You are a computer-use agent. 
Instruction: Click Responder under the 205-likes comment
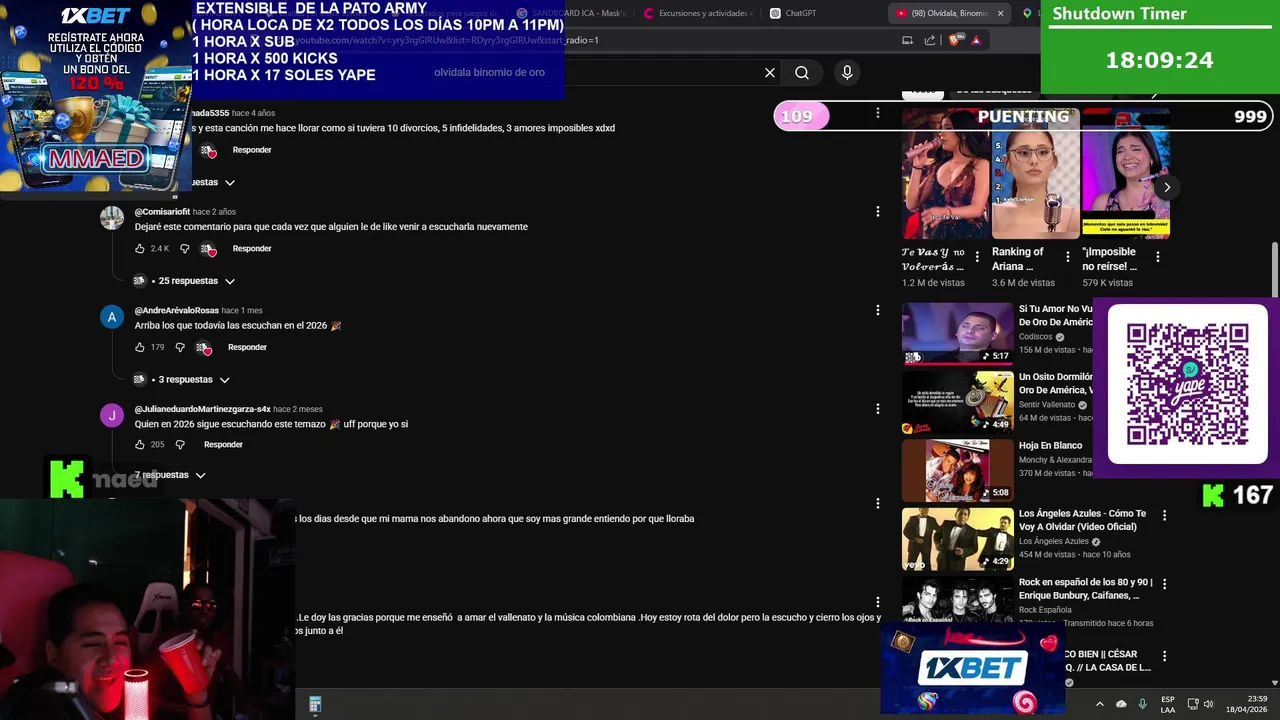click(x=223, y=445)
